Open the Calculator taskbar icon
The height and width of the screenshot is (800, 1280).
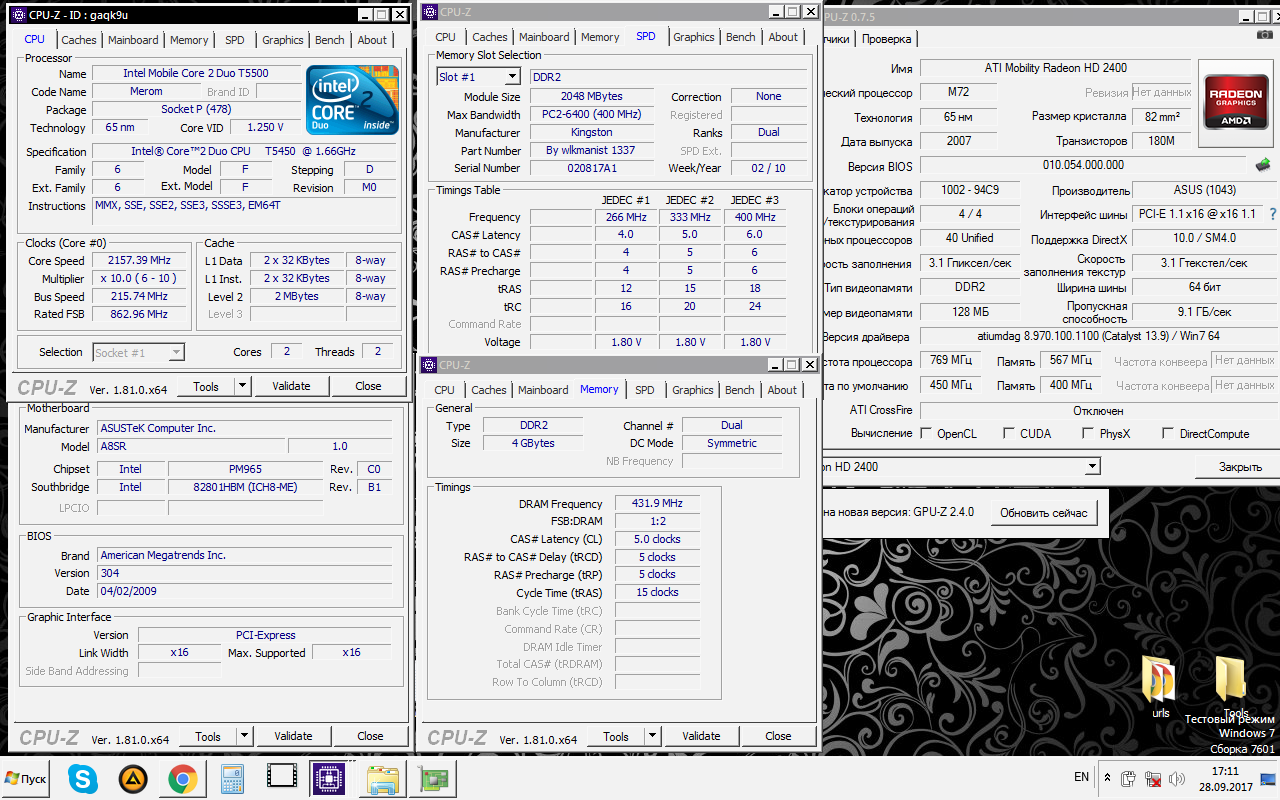(x=232, y=778)
